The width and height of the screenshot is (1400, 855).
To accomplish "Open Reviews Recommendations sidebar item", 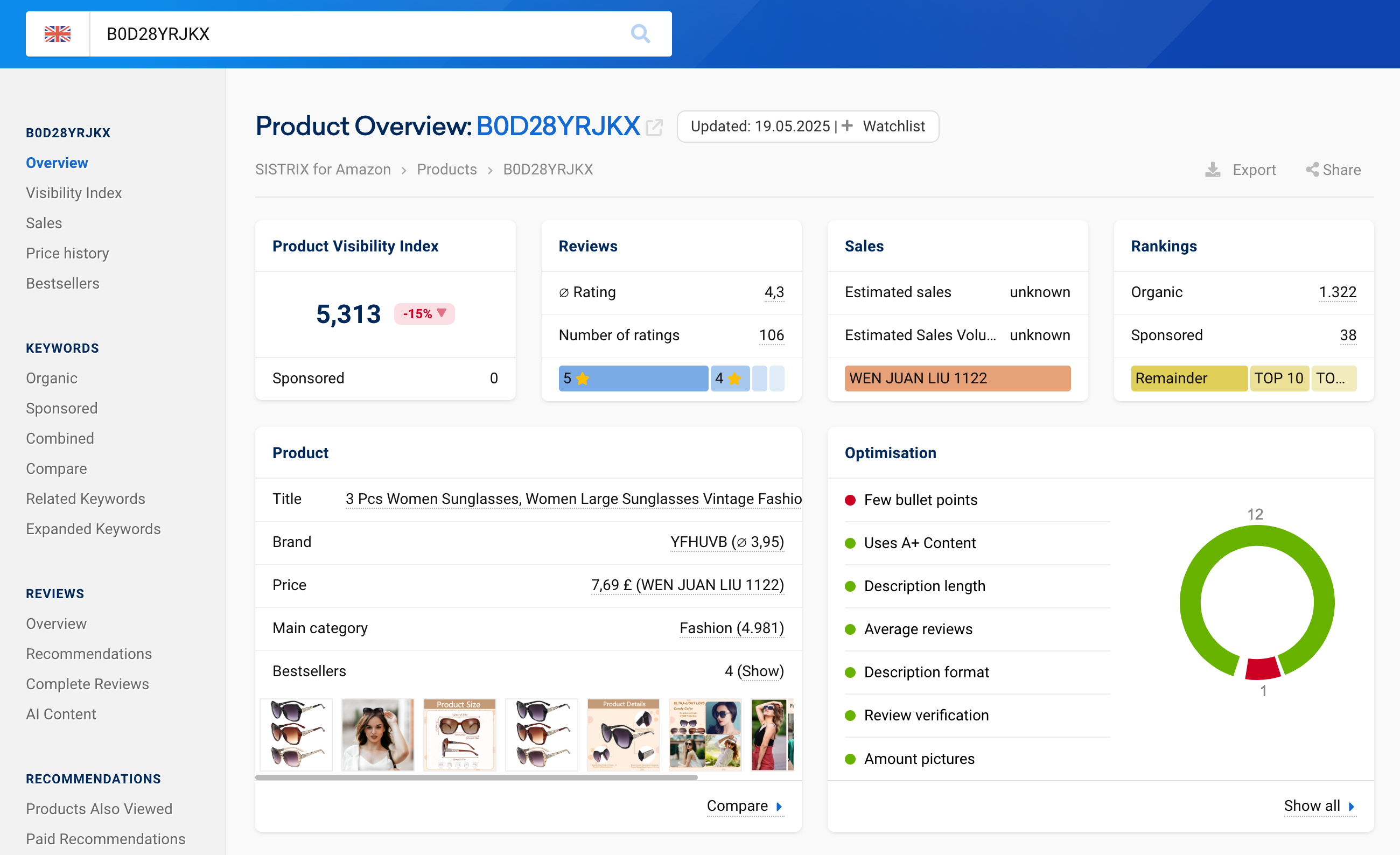I will coord(89,654).
